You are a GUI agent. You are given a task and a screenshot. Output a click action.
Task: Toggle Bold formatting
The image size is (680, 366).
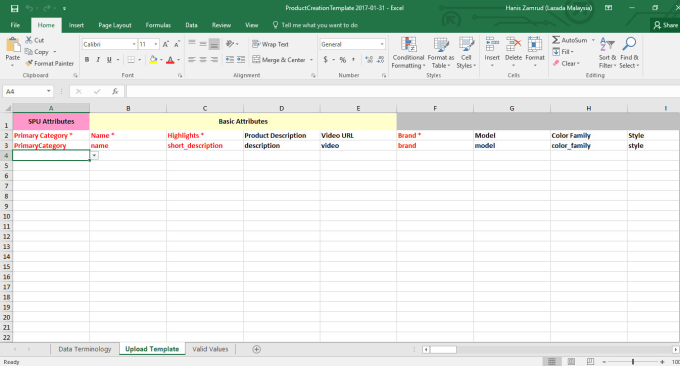[87, 60]
